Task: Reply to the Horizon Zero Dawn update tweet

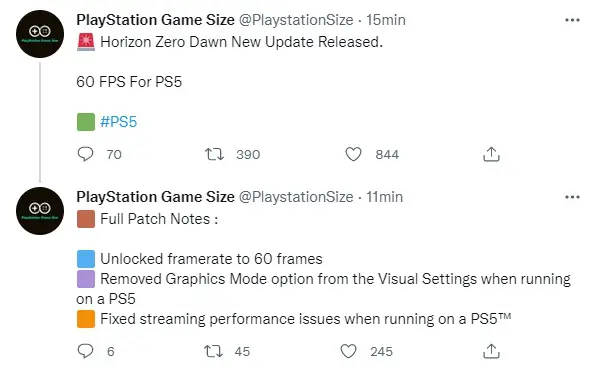Action: click(85, 154)
